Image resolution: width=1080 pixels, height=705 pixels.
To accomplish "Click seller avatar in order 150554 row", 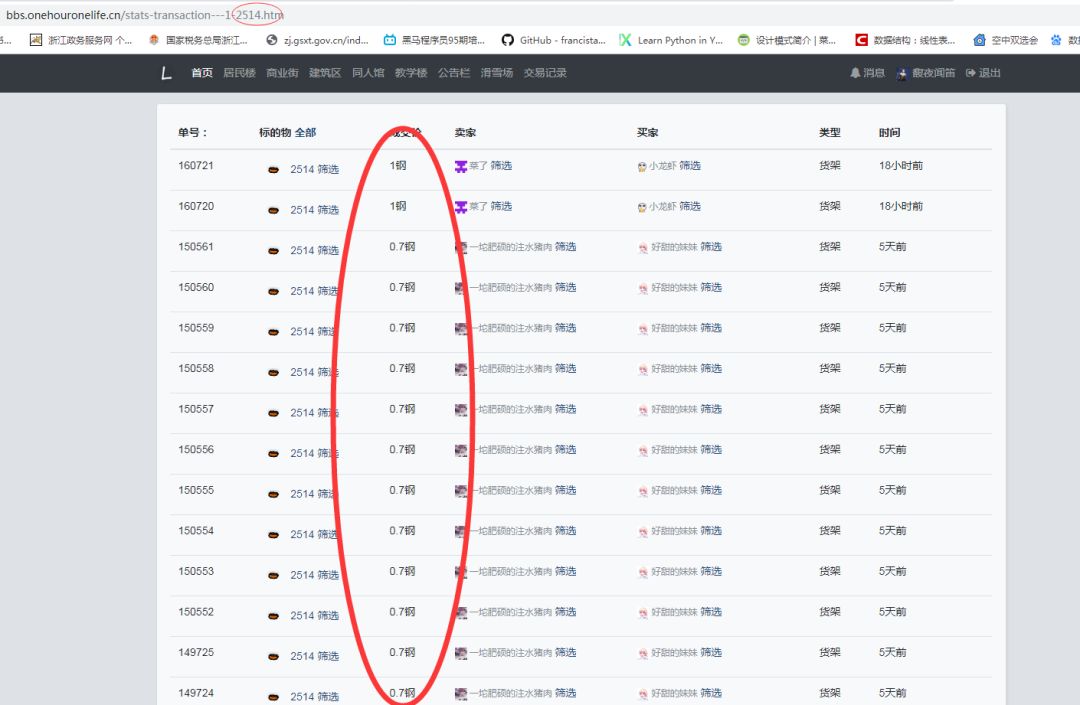I will [x=461, y=532].
